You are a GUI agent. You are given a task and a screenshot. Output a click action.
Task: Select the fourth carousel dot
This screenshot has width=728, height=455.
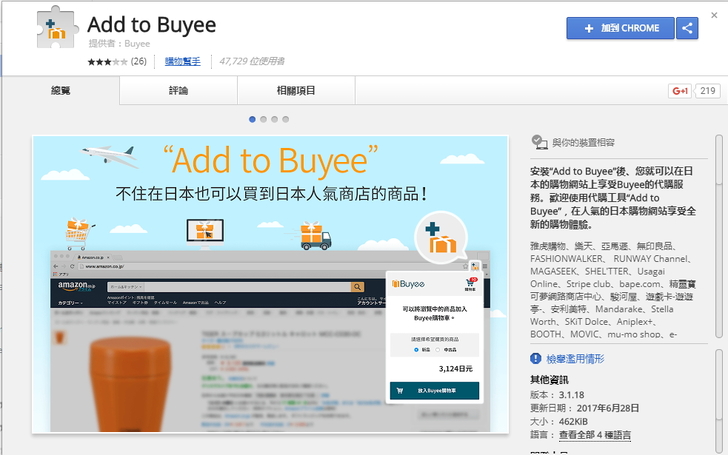(286, 119)
